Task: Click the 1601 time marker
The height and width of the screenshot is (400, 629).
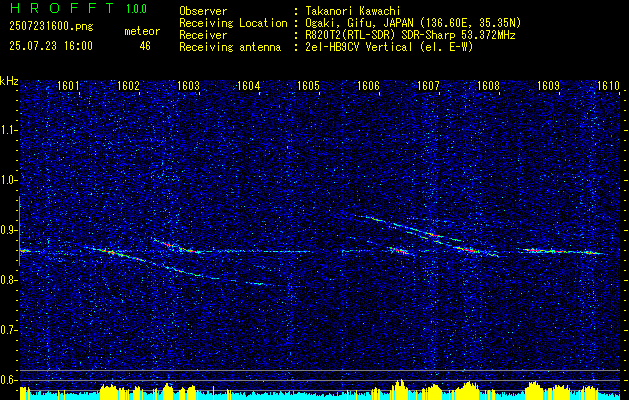Action: pyautogui.click(x=68, y=86)
